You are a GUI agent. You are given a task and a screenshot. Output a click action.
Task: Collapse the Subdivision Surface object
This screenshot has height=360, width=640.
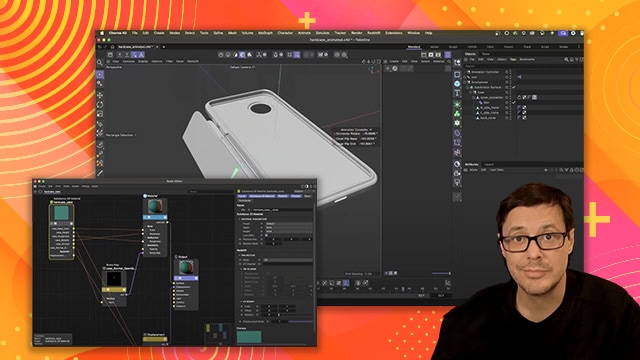pyautogui.click(x=468, y=87)
